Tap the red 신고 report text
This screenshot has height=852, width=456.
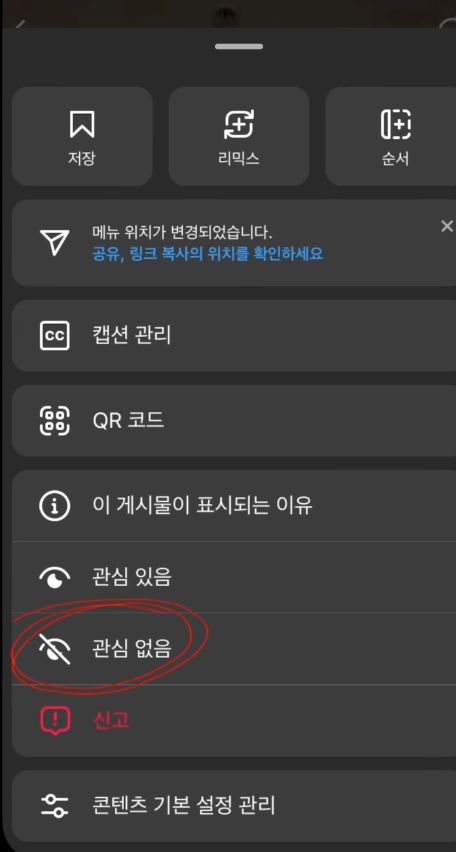pos(111,721)
